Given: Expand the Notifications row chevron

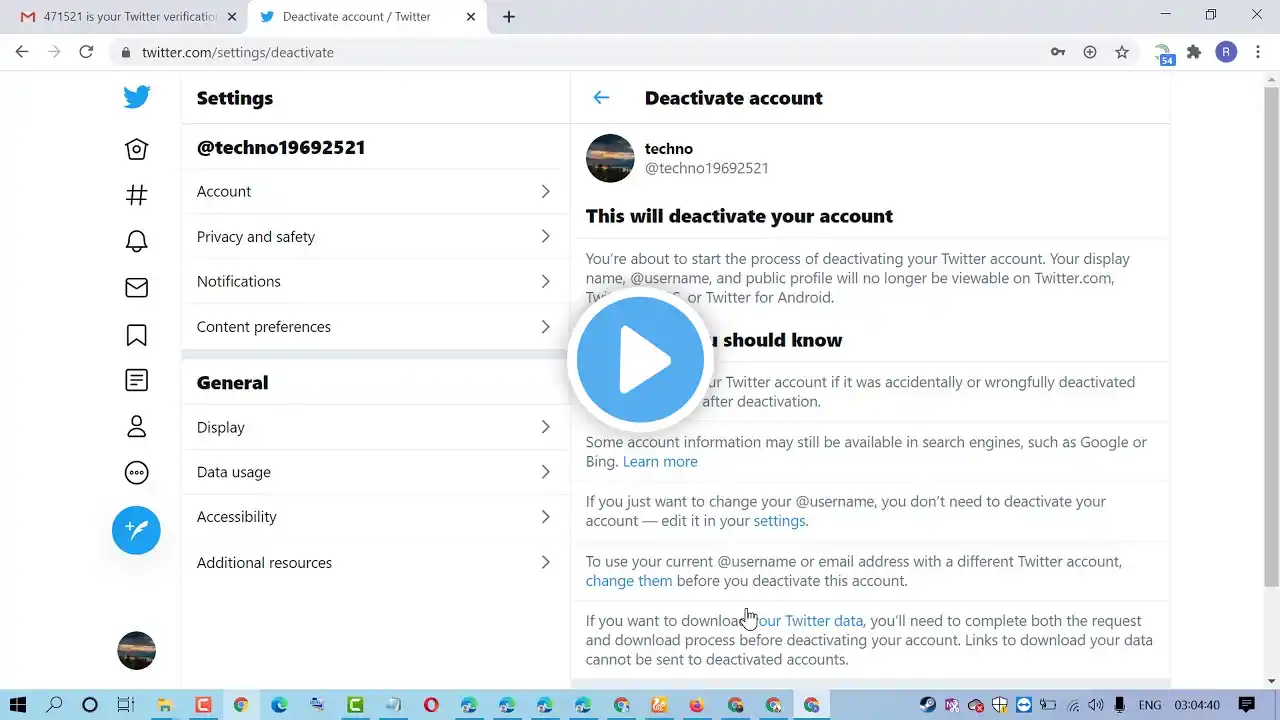Looking at the screenshot, I should point(545,281).
